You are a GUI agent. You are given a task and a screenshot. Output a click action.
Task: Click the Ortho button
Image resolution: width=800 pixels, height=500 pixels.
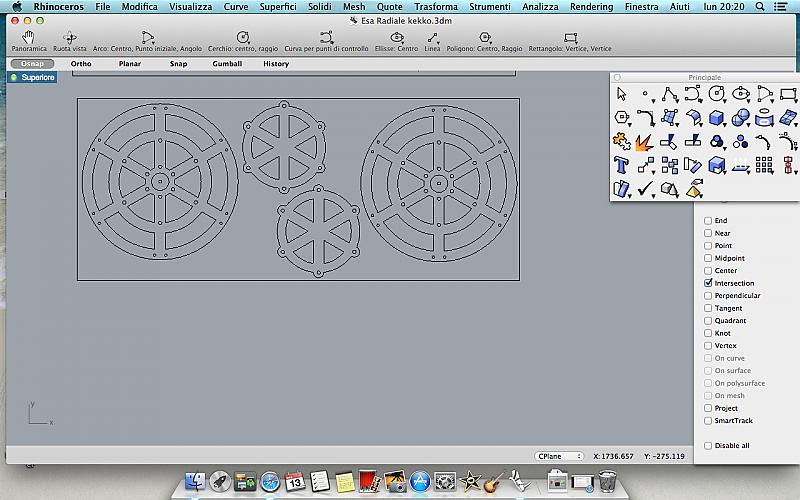coord(81,64)
